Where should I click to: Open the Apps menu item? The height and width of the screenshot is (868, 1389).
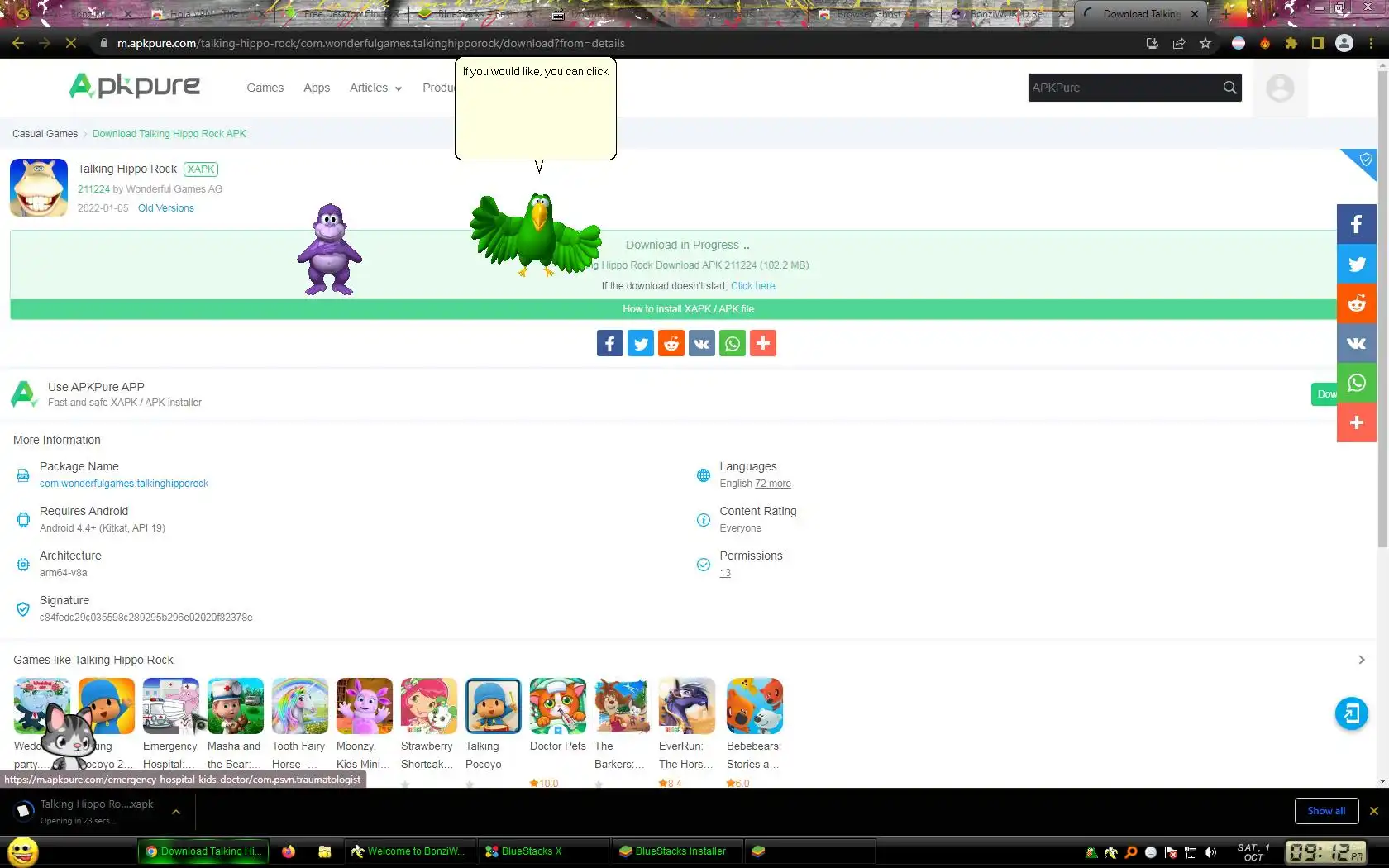(x=317, y=88)
